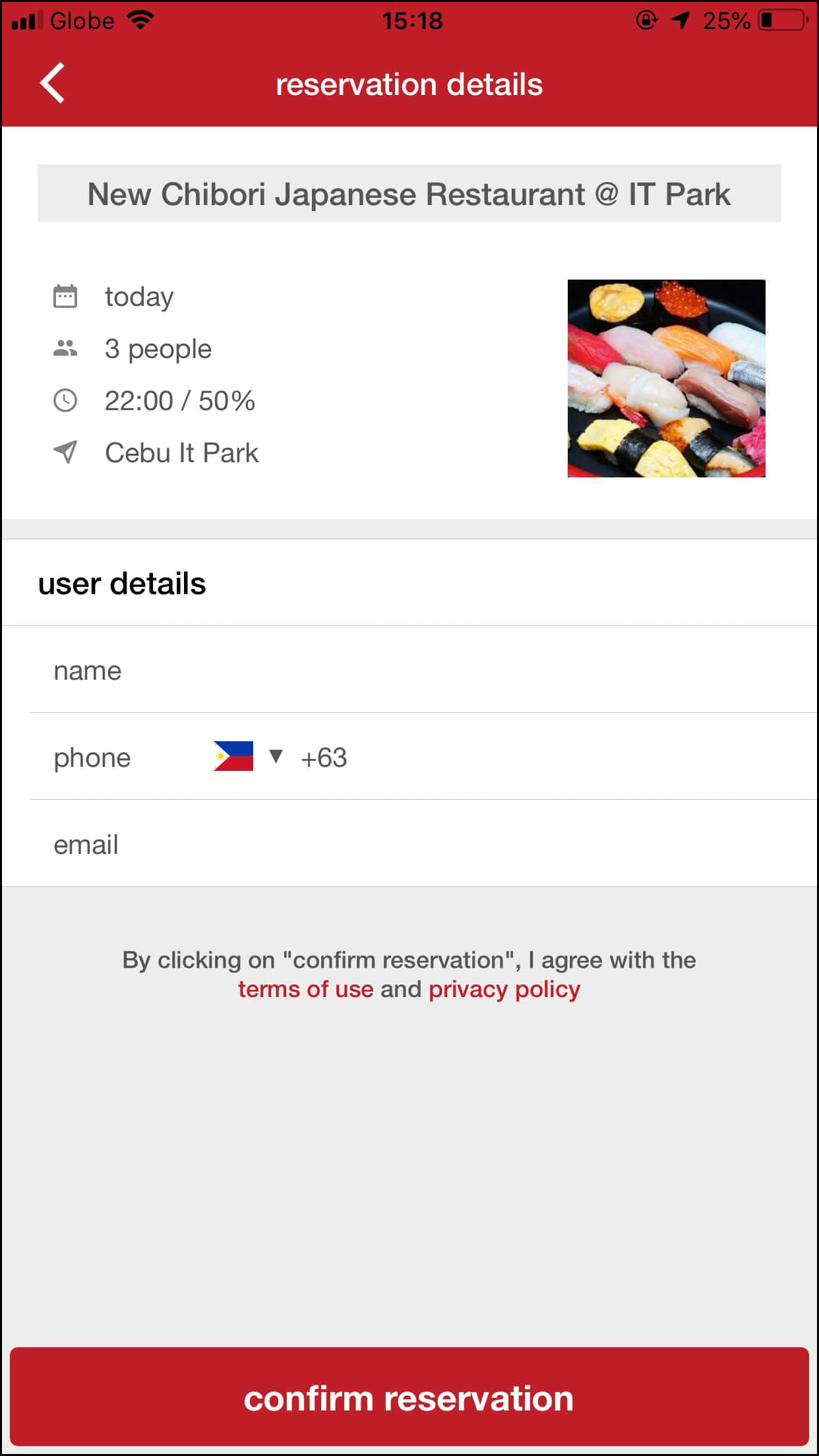Tap the Wi-Fi icon in status bar
This screenshot has height=1456, width=819.
click(140, 20)
